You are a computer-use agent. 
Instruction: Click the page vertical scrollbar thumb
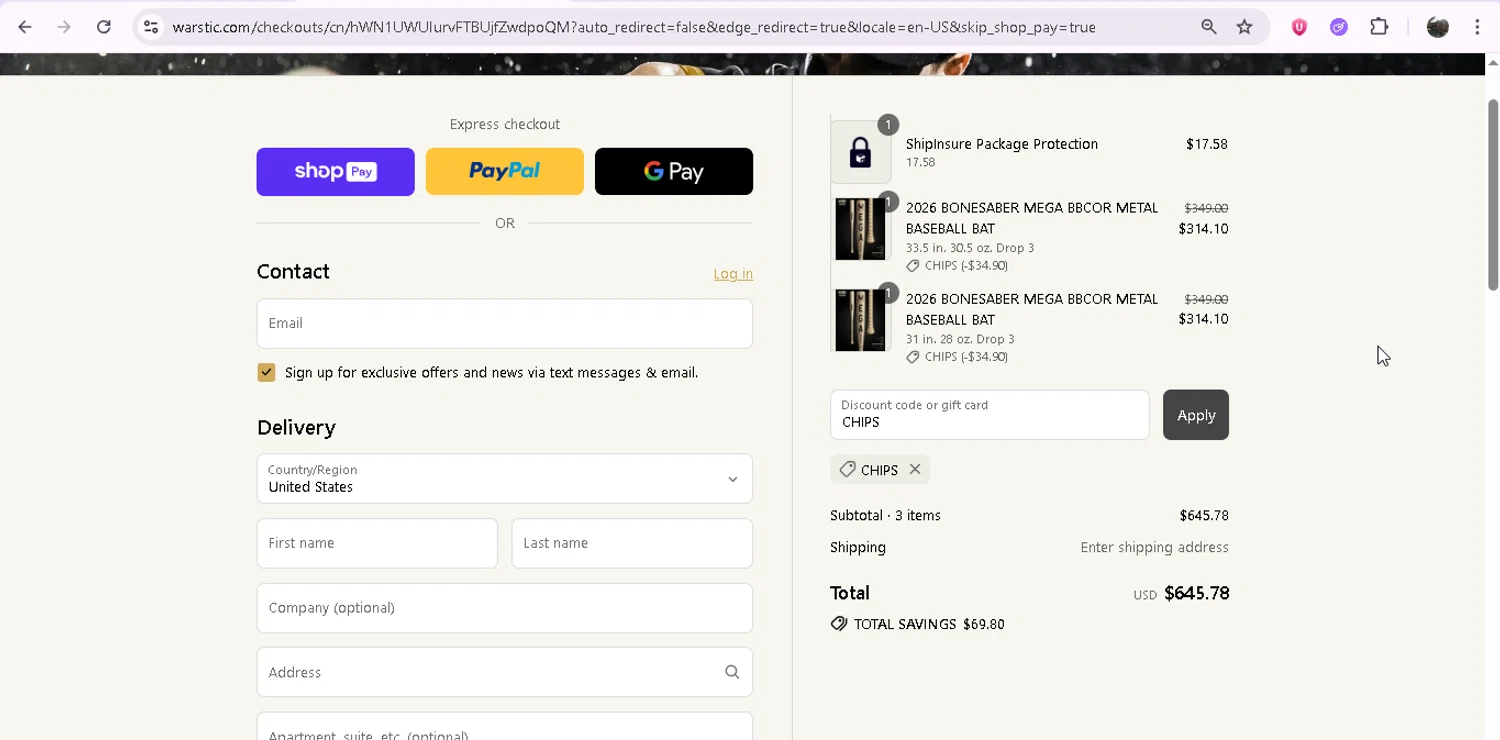click(1492, 195)
